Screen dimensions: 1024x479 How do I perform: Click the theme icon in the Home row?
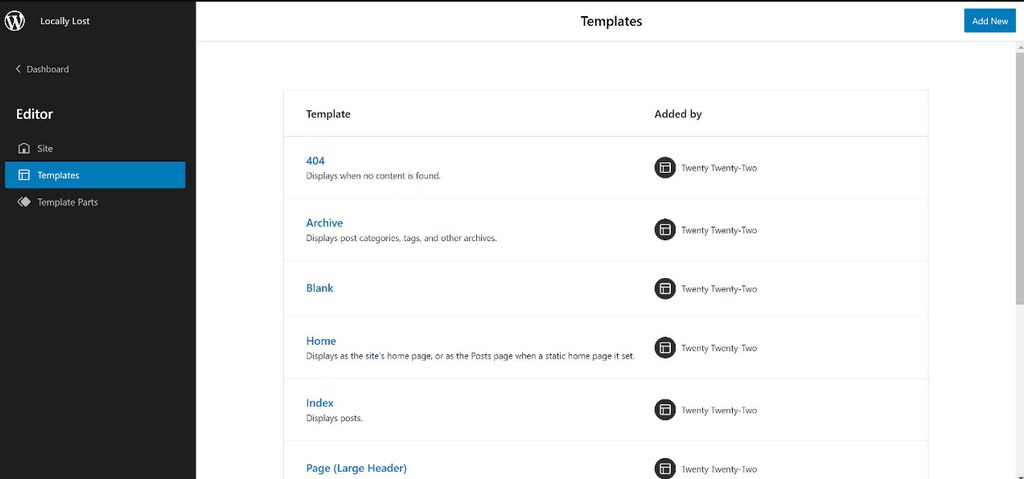pos(665,348)
